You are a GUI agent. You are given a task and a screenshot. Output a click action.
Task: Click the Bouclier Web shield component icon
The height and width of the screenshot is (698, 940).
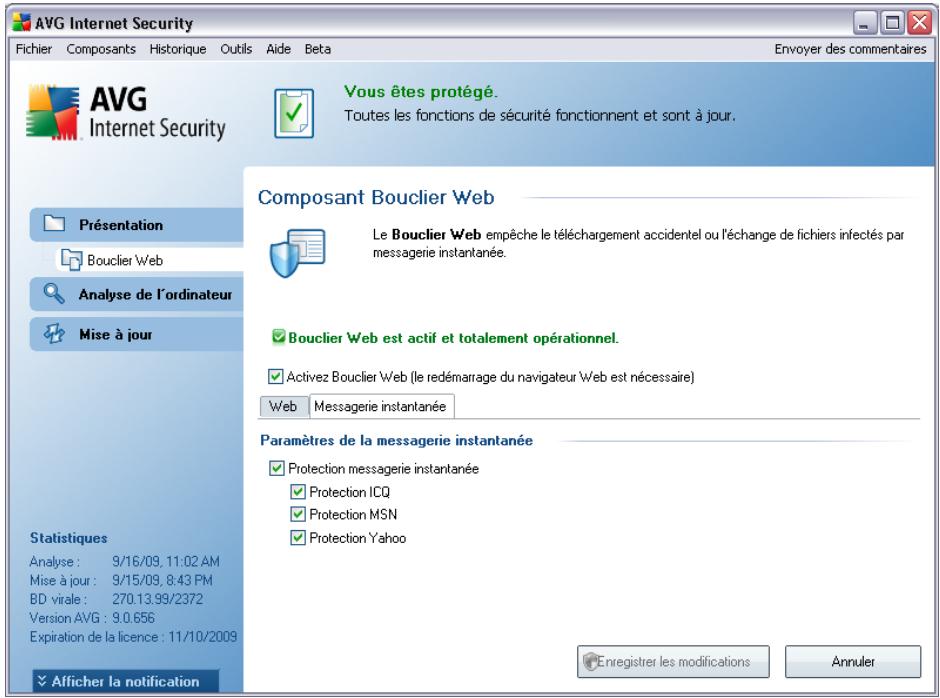tap(298, 252)
